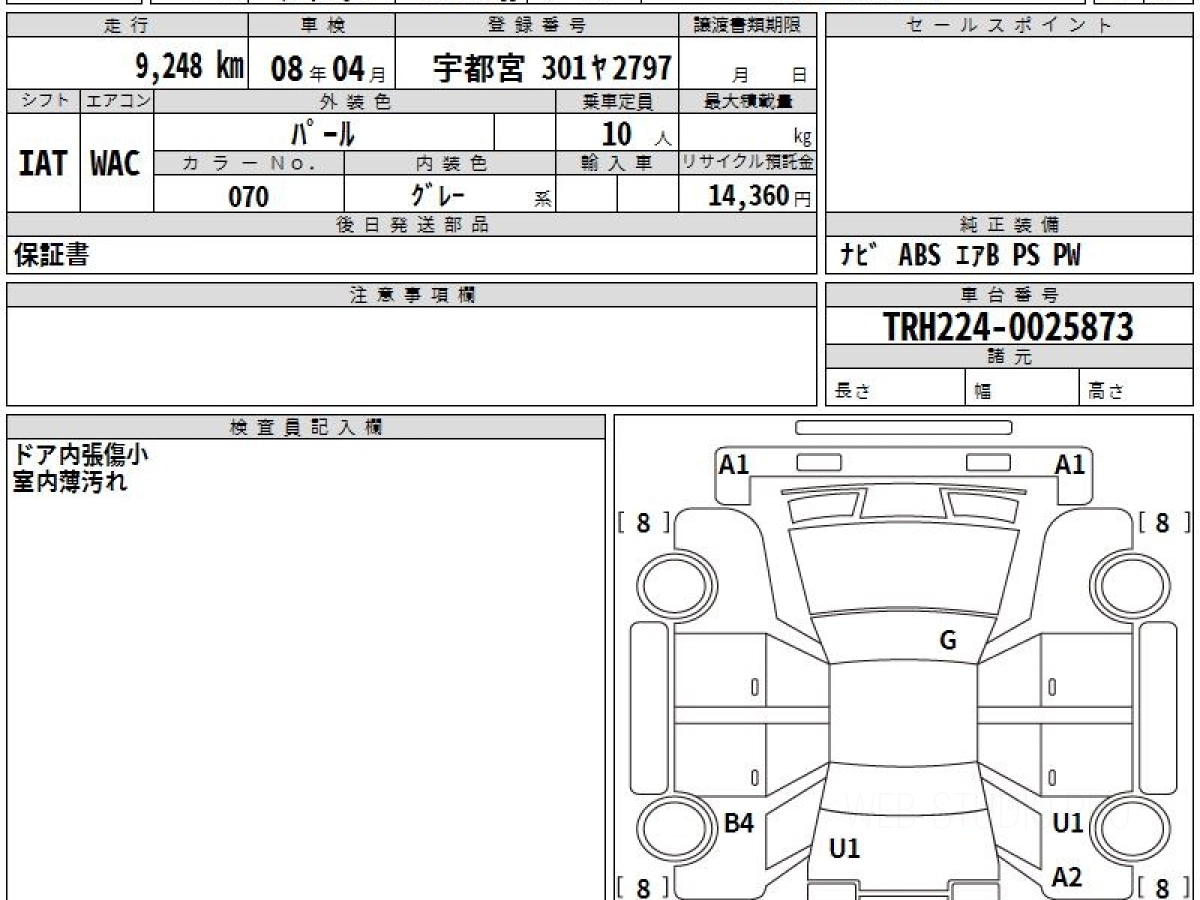Select the U1 mark on the rear panel
The image size is (1200, 900).
pyautogui.click(x=845, y=849)
